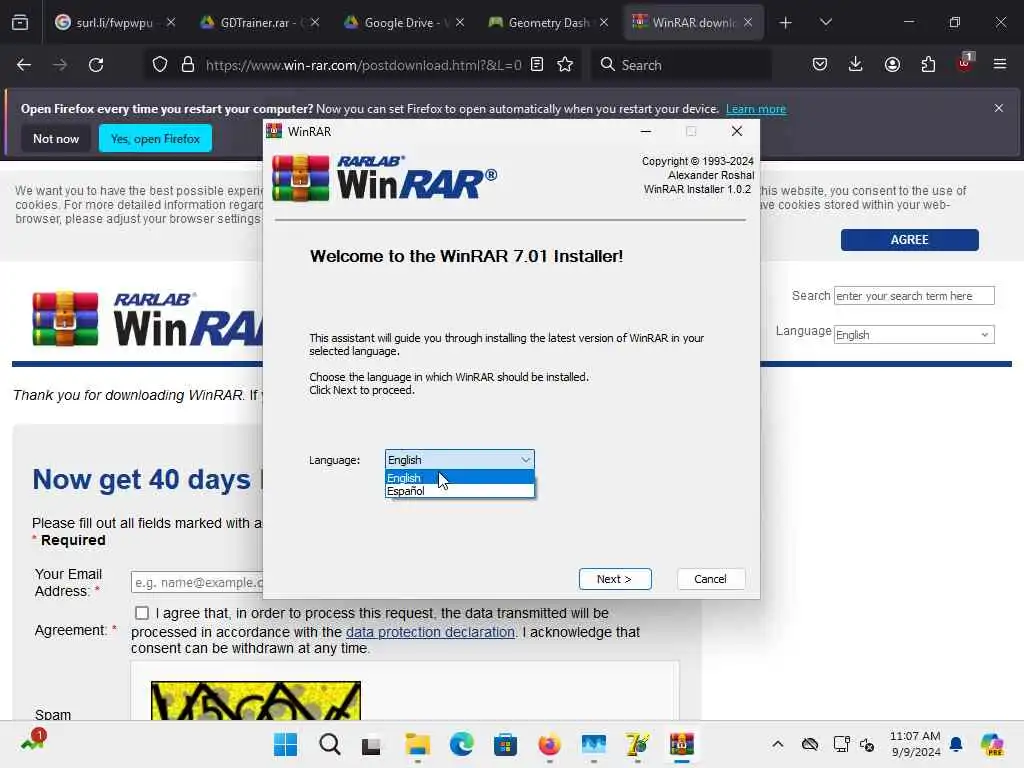Open the Firefox account icon

(x=892, y=65)
